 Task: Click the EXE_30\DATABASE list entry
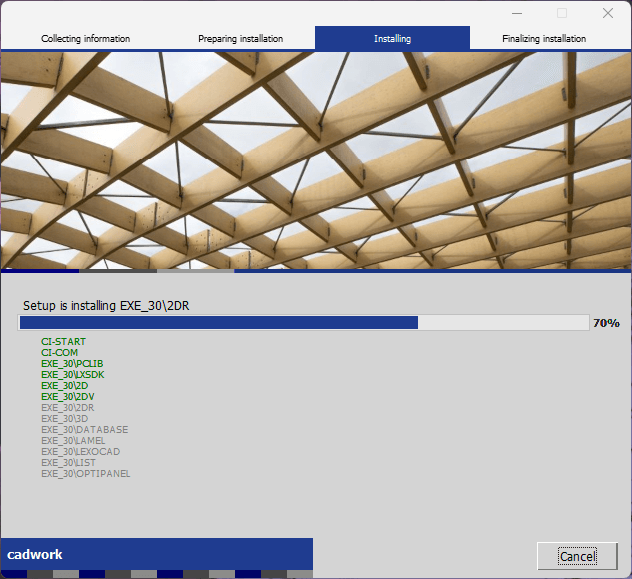(85, 430)
